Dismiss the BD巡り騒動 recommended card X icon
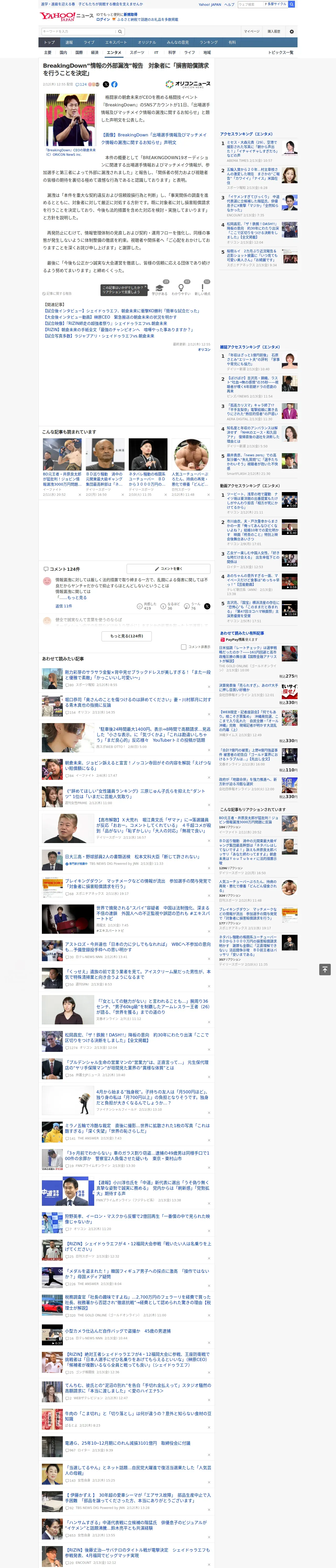336x1568 pixels. tap(122, 495)
